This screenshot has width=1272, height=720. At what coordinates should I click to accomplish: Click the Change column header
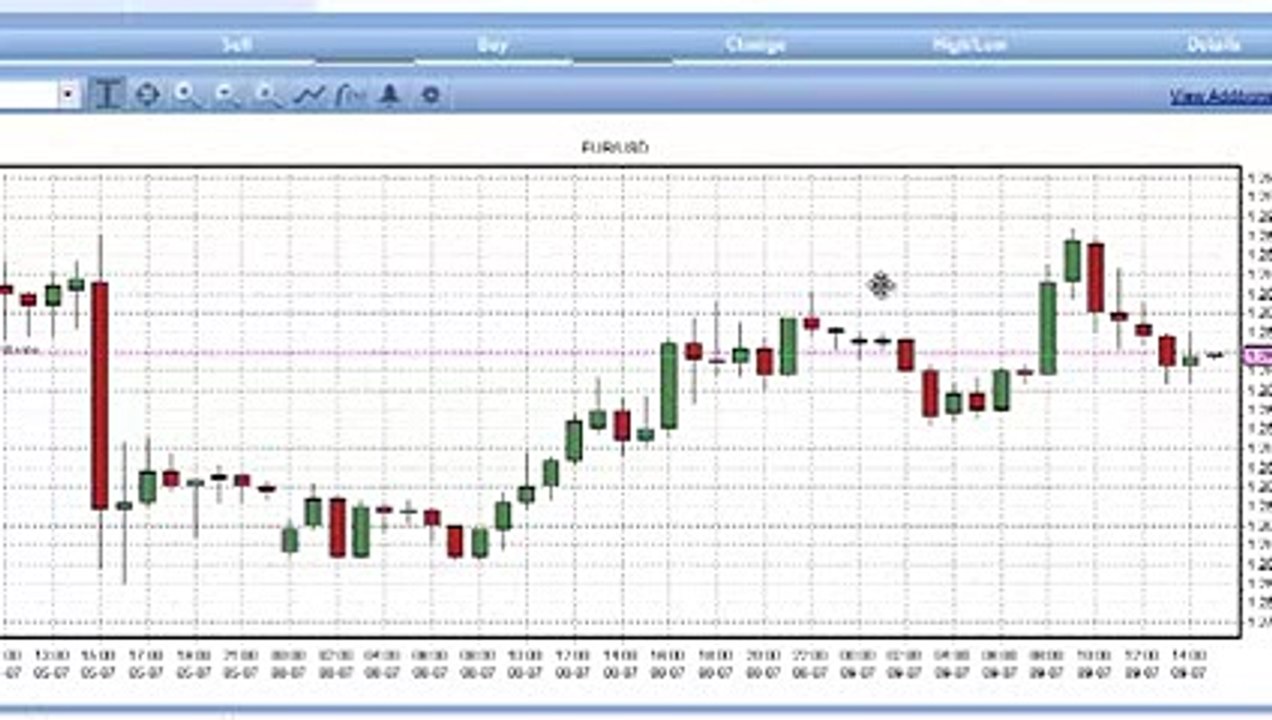pos(755,44)
